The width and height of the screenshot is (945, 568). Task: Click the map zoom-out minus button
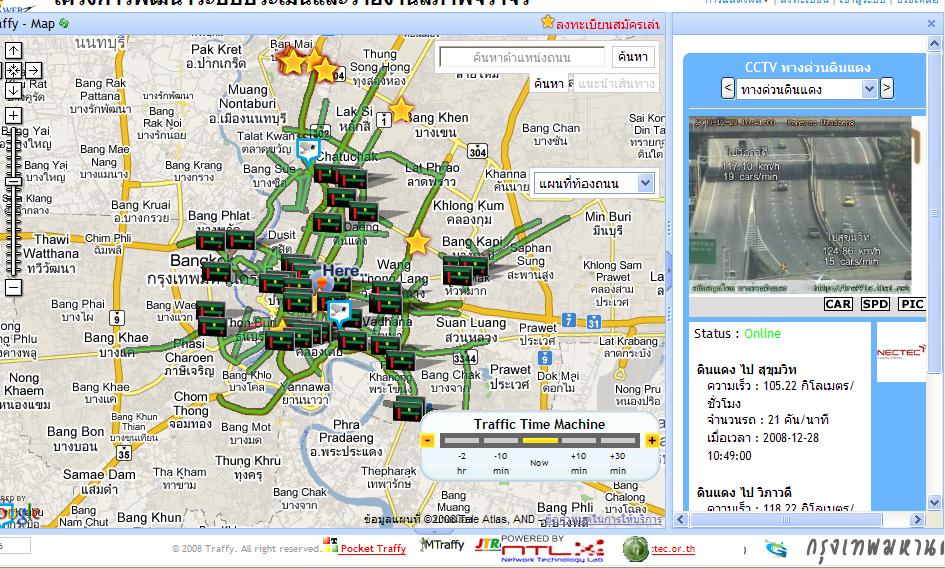click(14, 288)
